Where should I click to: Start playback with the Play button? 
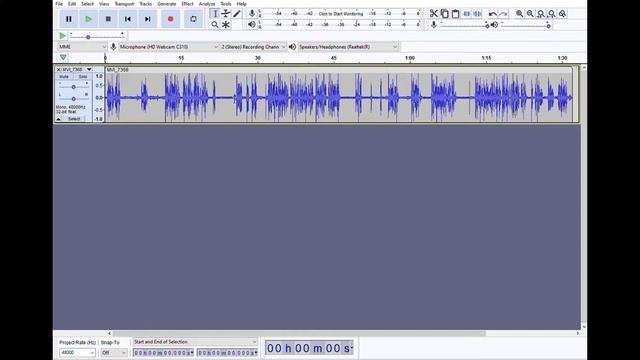[88, 19]
